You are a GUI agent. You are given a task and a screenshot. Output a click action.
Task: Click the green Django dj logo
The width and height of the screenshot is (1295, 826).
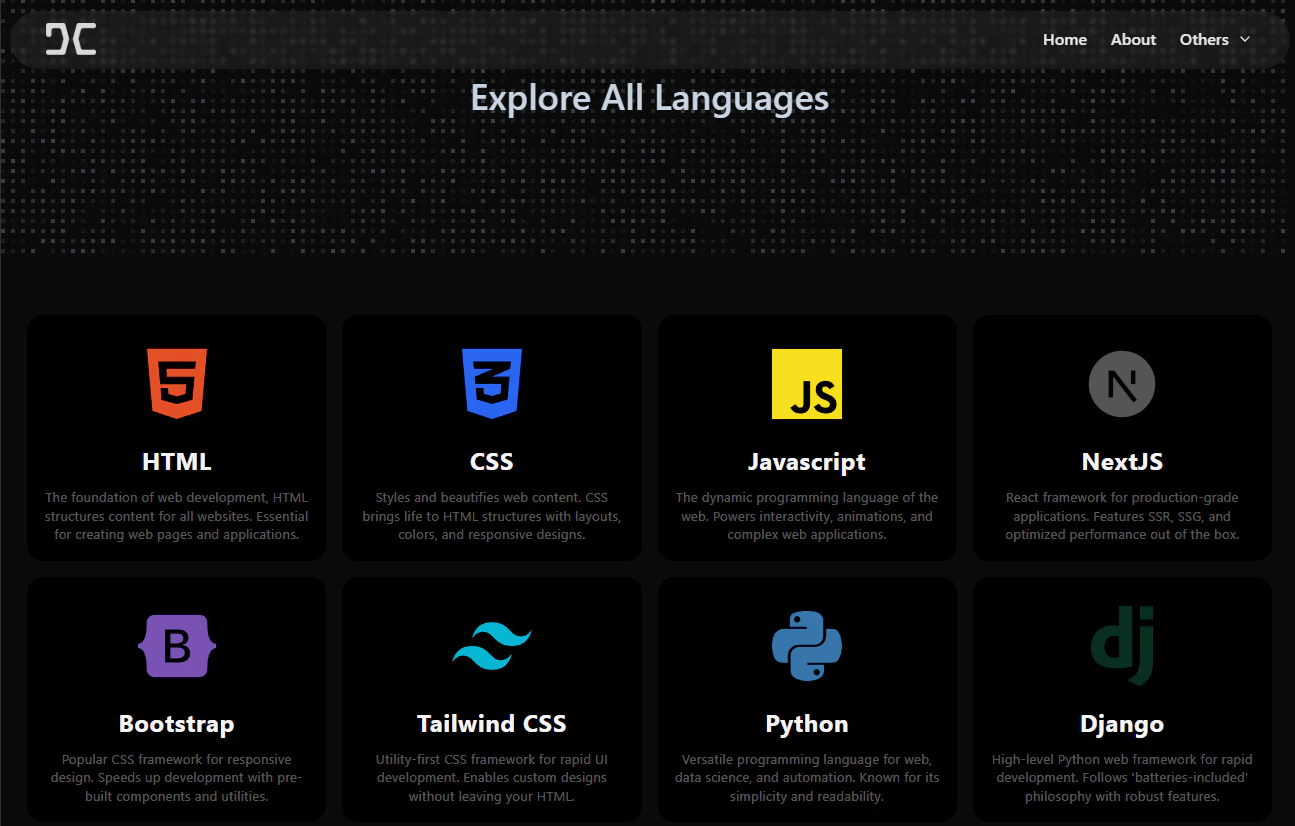pyautogui.click(x=1122, y=646)
